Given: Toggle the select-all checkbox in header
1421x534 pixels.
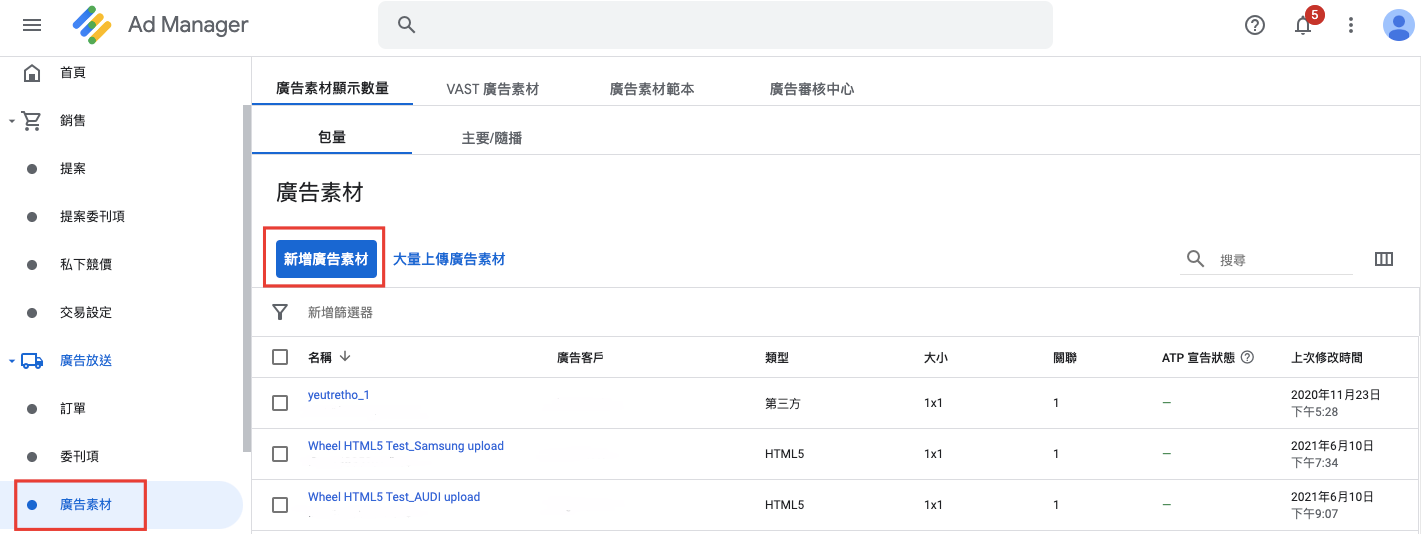Looking at the screenshot, I should [x=280, y=357].
